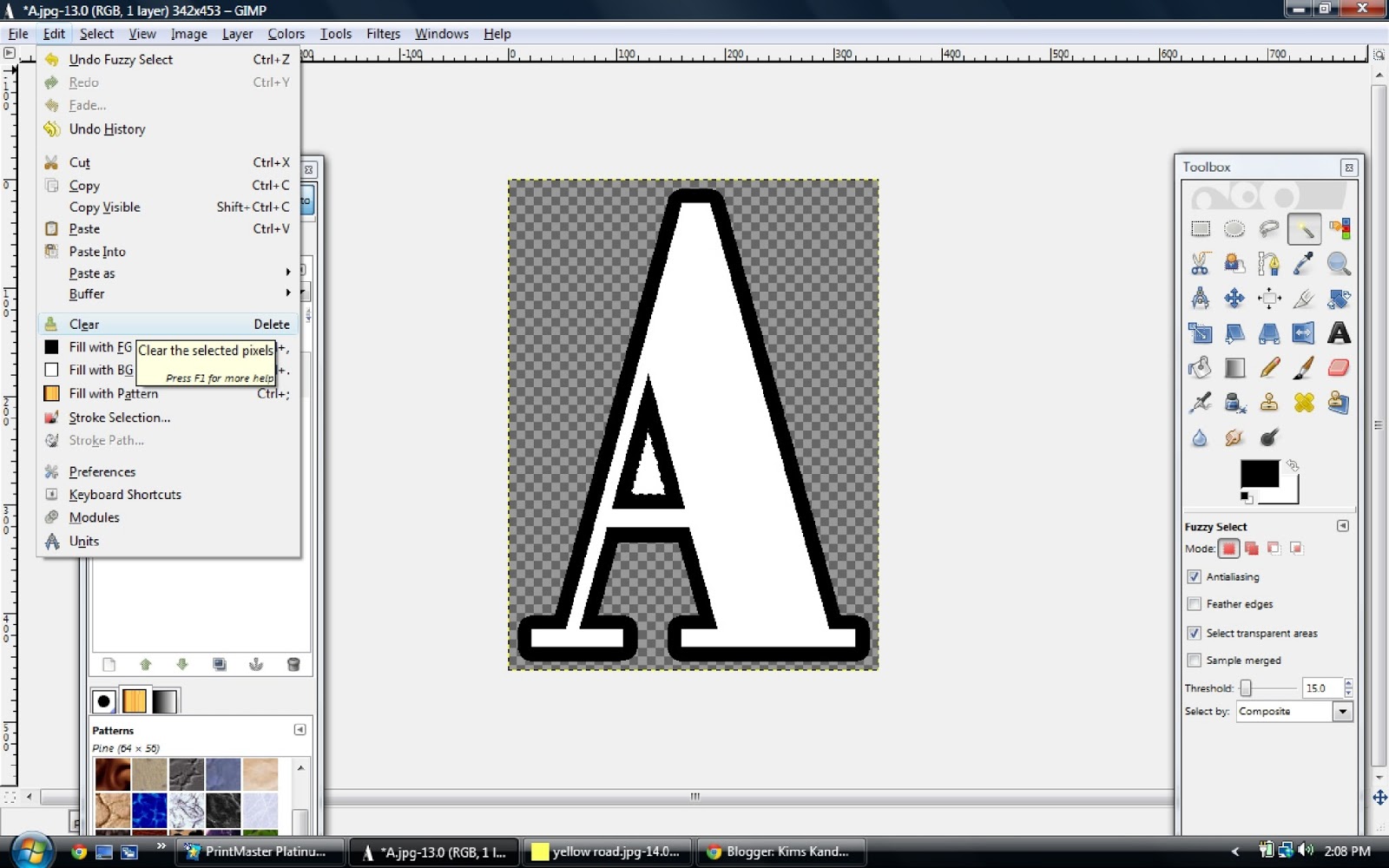Viewport: 1389px width, 868px height.
Task: Toggle the Antialiasing checkbox
Action: pos(1195,576)
